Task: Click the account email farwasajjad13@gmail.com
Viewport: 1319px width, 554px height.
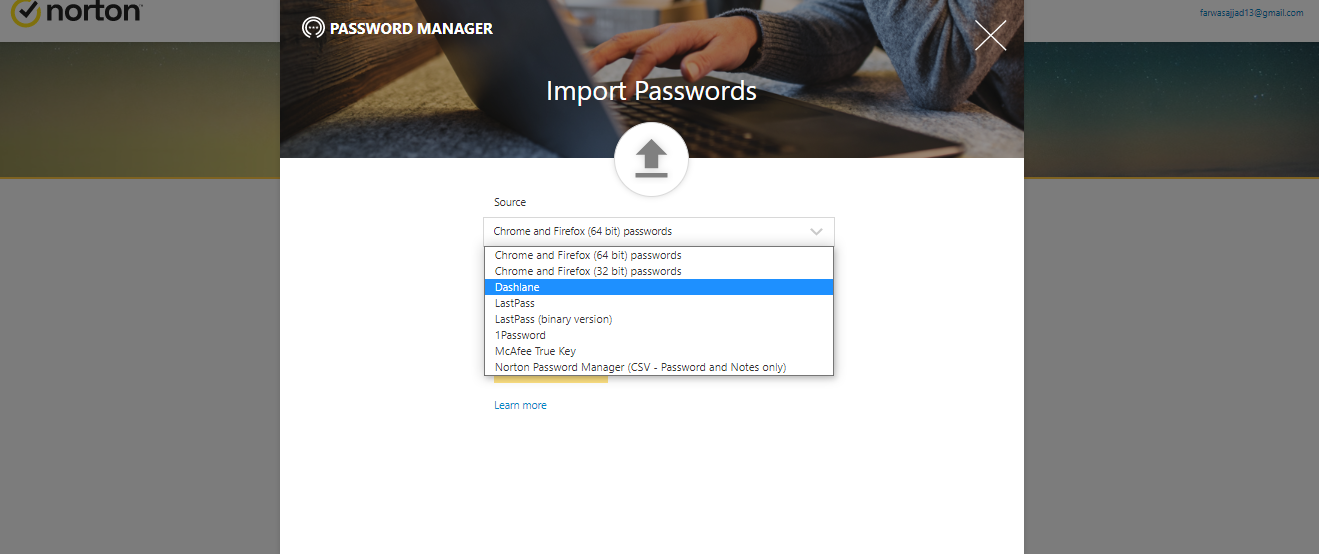Action: coord(1251,13)
